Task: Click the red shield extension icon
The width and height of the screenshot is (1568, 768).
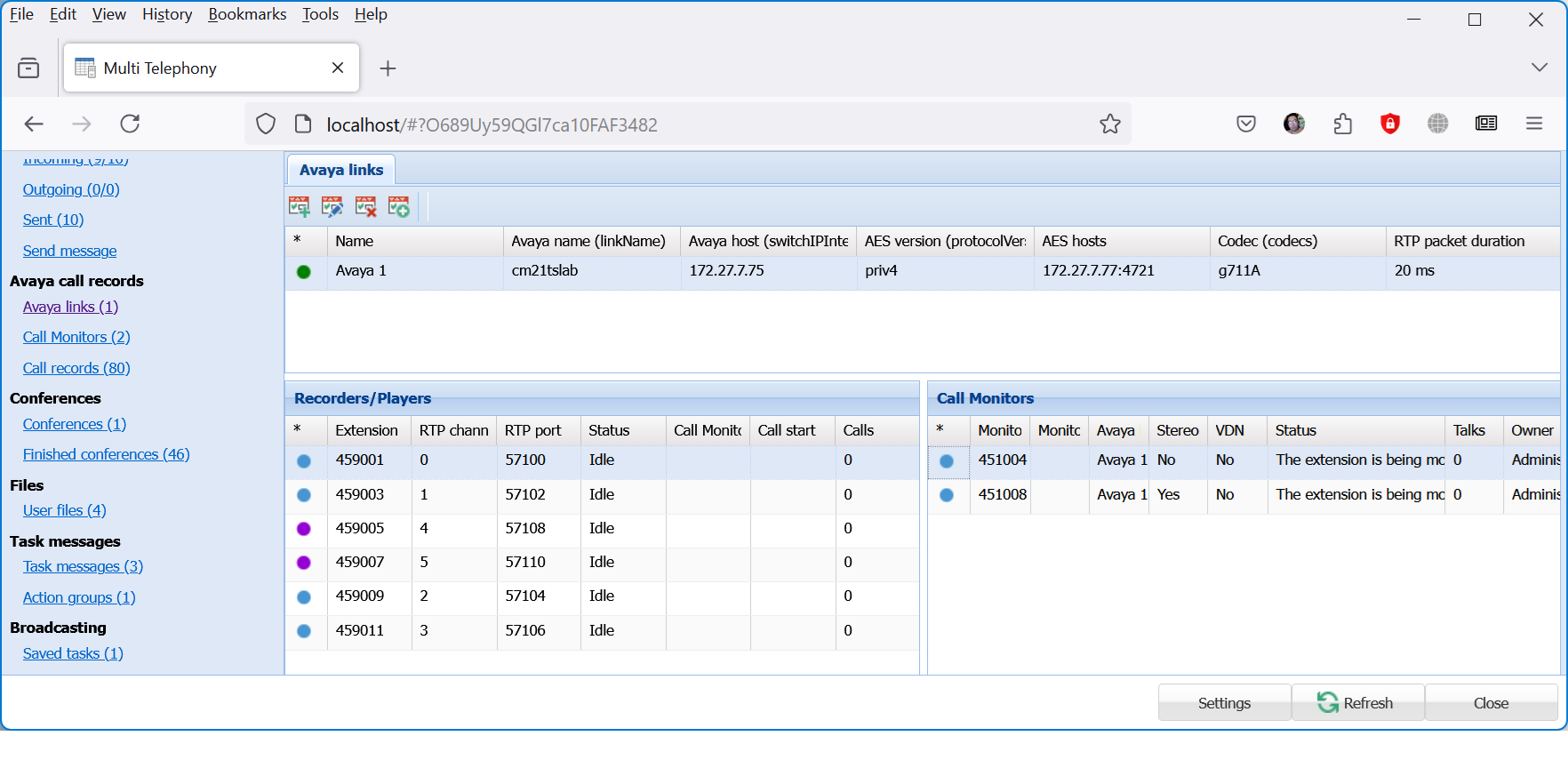Action: point(1390,124)
